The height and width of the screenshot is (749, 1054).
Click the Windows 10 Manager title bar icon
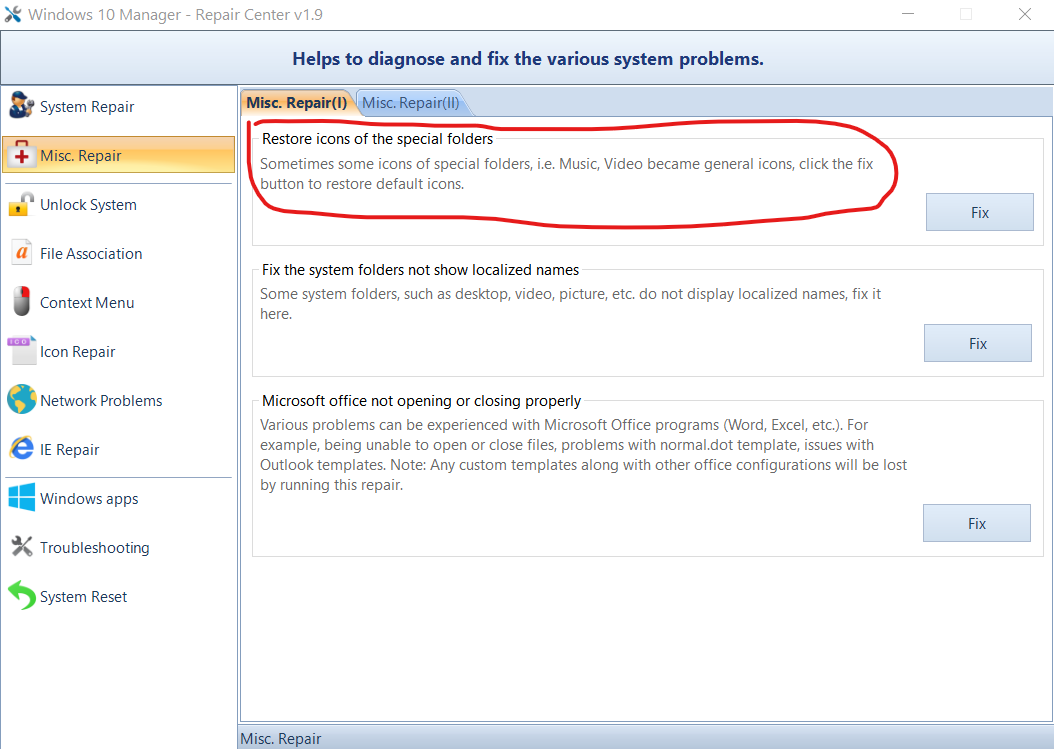[x=13, y=14]
